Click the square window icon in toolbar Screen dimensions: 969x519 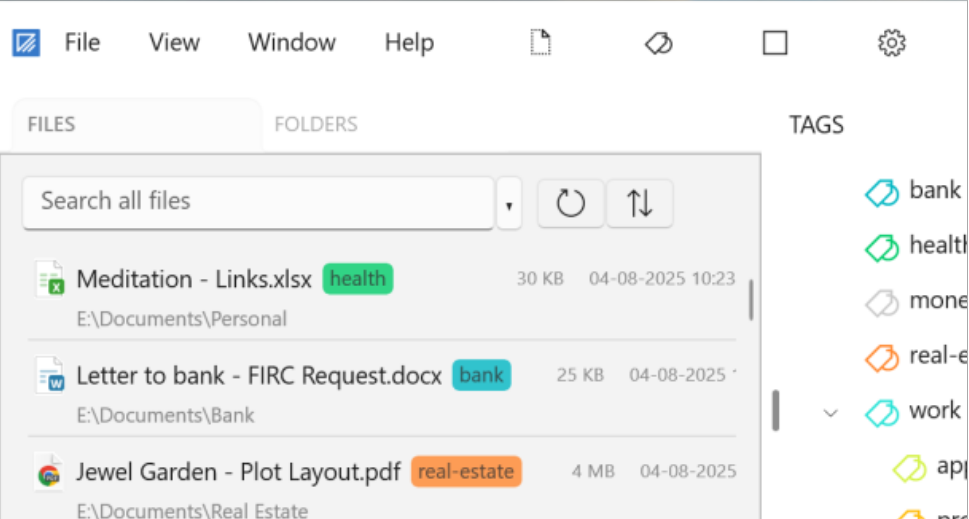point(775,43)
